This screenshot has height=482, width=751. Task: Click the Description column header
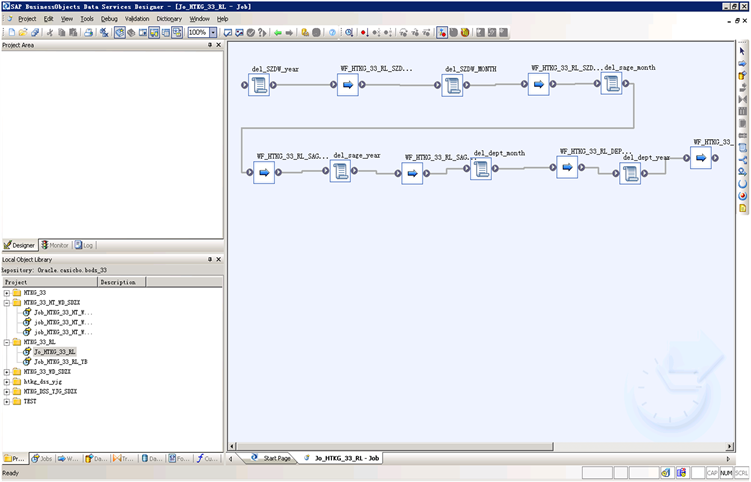[x=117, y=282]
